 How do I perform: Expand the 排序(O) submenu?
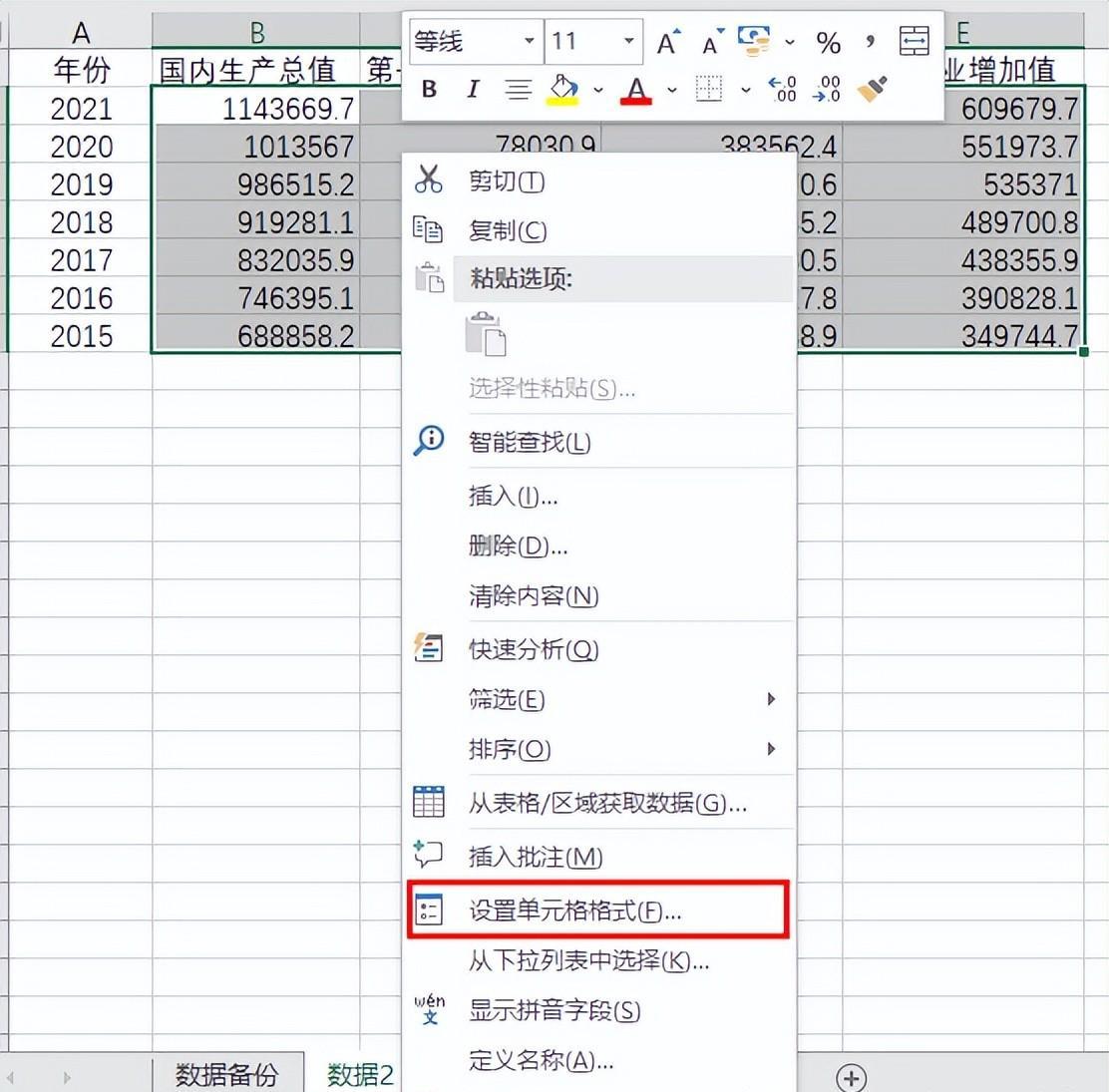pyautogui.click(x=599, y=748)
